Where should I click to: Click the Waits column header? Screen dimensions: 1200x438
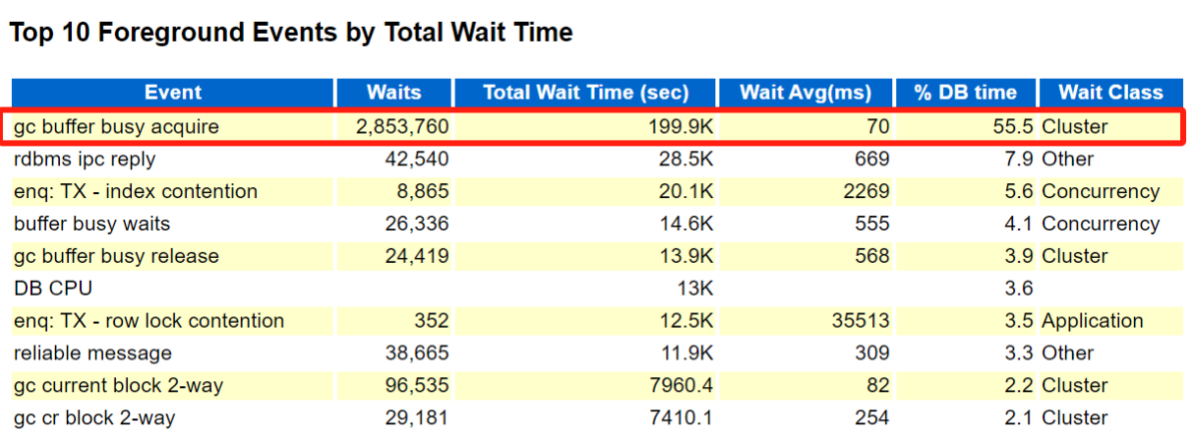pyautogui.click(x=394, y=93)
